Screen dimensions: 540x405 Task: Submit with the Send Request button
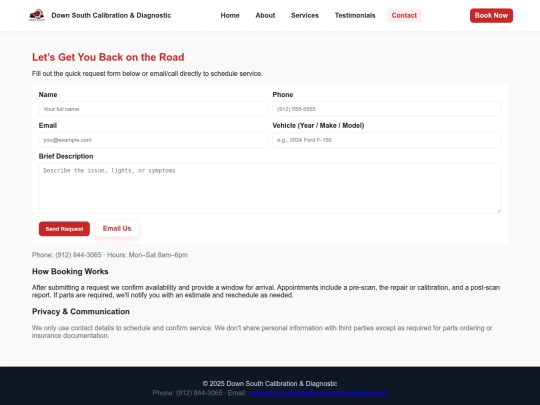(x=64, y=229)
